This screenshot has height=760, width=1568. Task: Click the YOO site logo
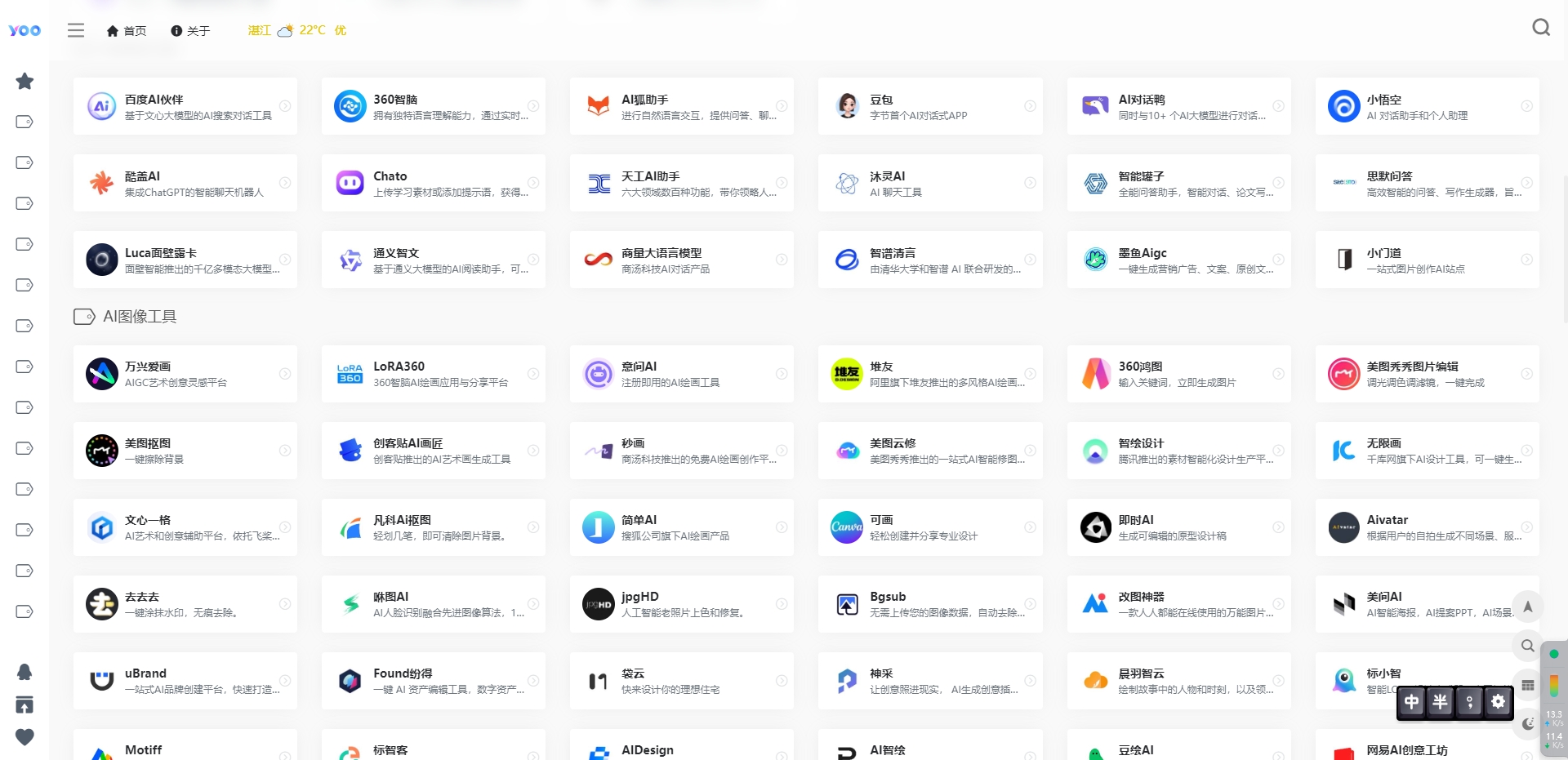tap(24, 30)
